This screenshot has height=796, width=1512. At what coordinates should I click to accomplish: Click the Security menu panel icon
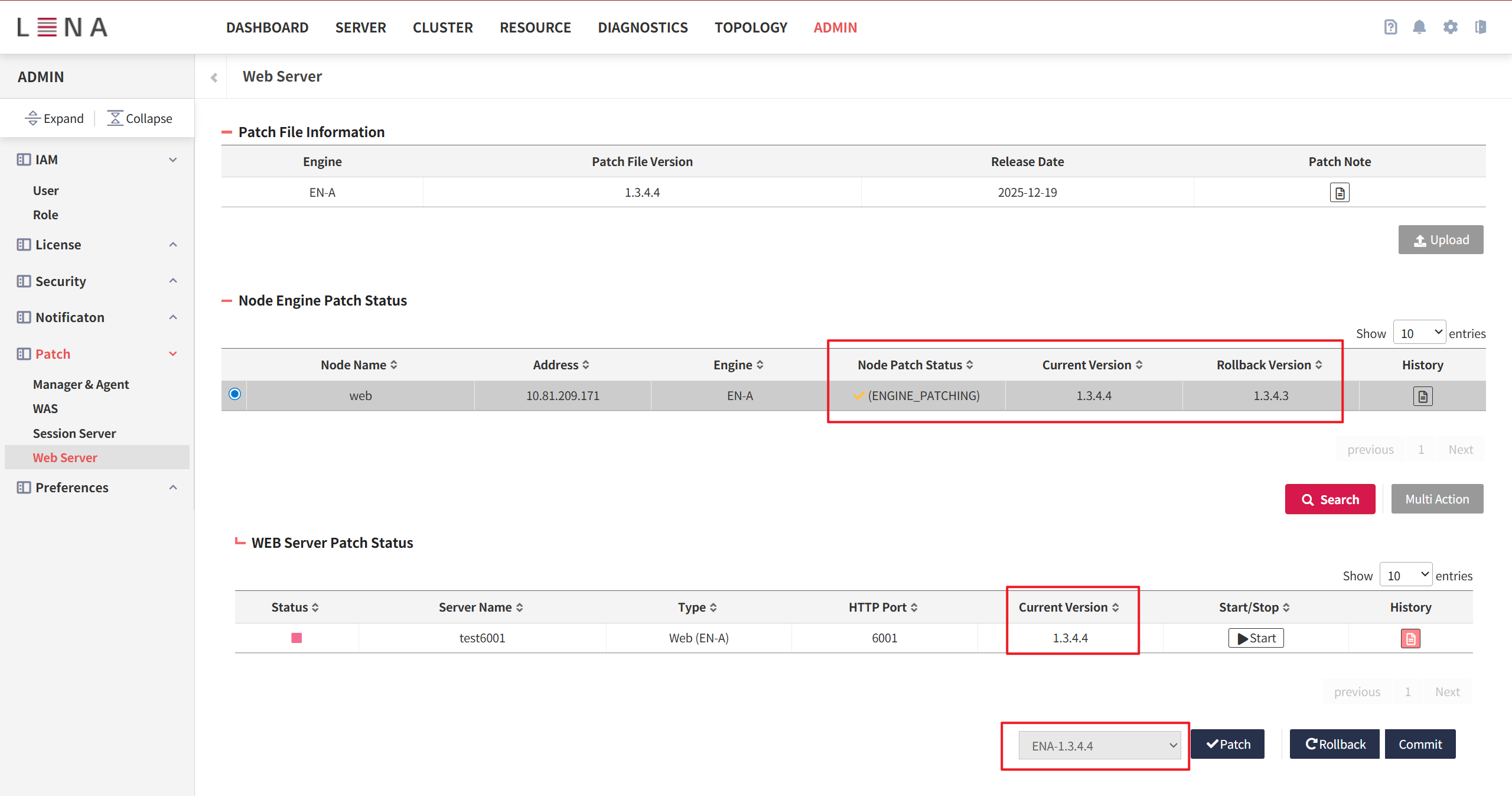pyautogui.click(x=24, y=281)
